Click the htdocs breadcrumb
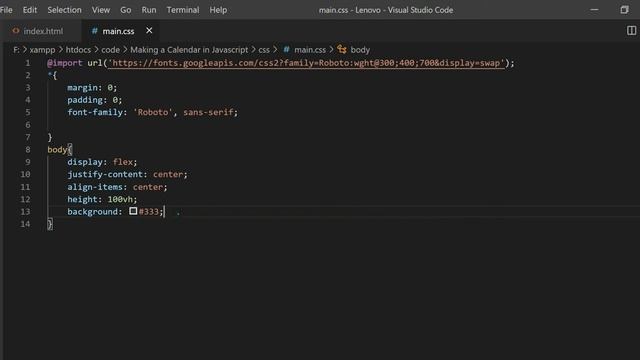640x360 pixels. pyautogui.click(x=78, y=50)
